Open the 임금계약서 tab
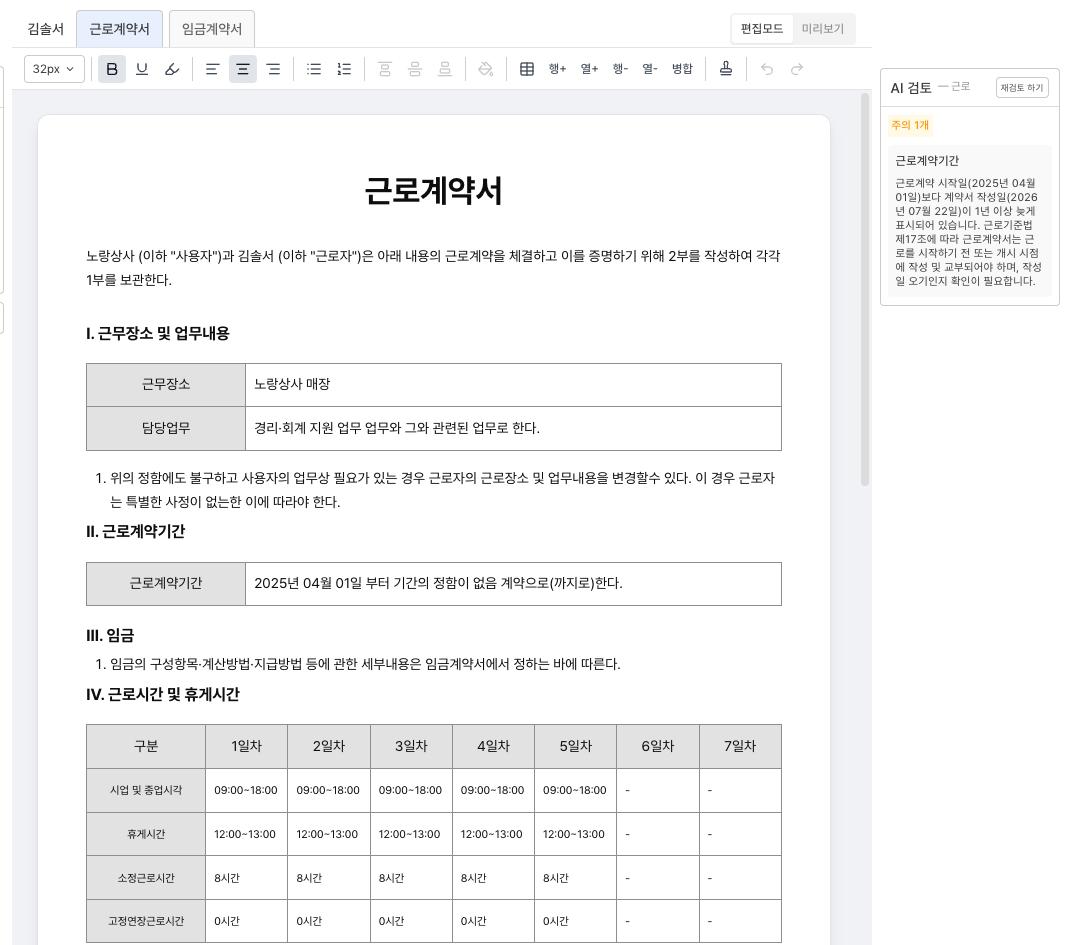This screenshot has width=1069, height=945. point(212,29)
